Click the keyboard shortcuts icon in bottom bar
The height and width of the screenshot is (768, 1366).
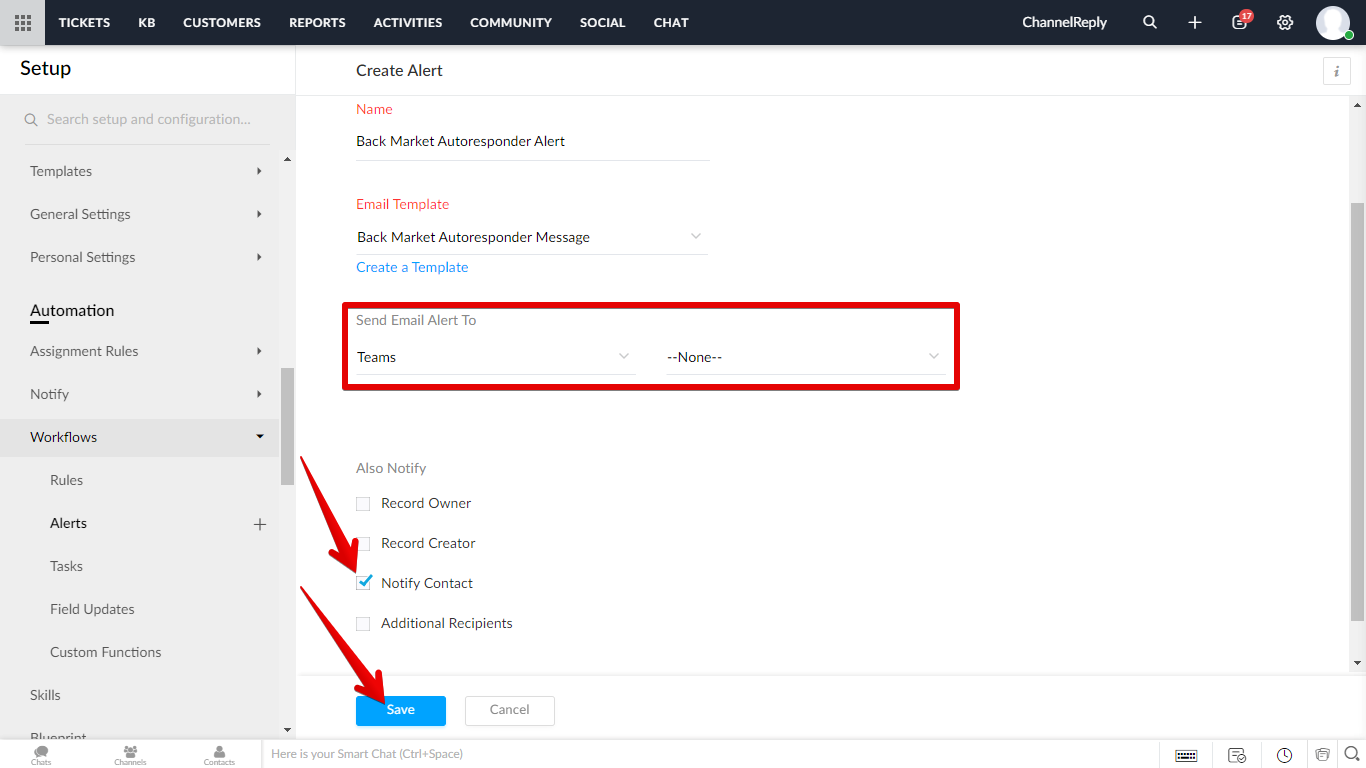coord(1186,755)
